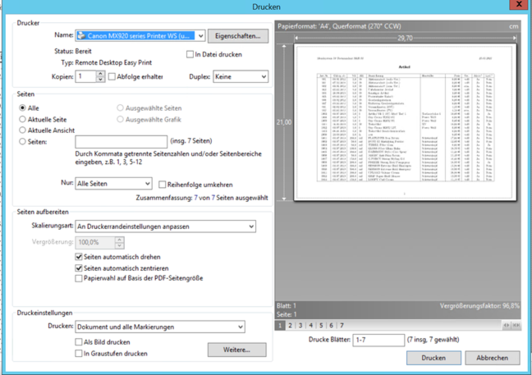This screenshot has height=375, width=532.
Task: Select Aktuelle Seite radio button
Action: click(22, 119)
